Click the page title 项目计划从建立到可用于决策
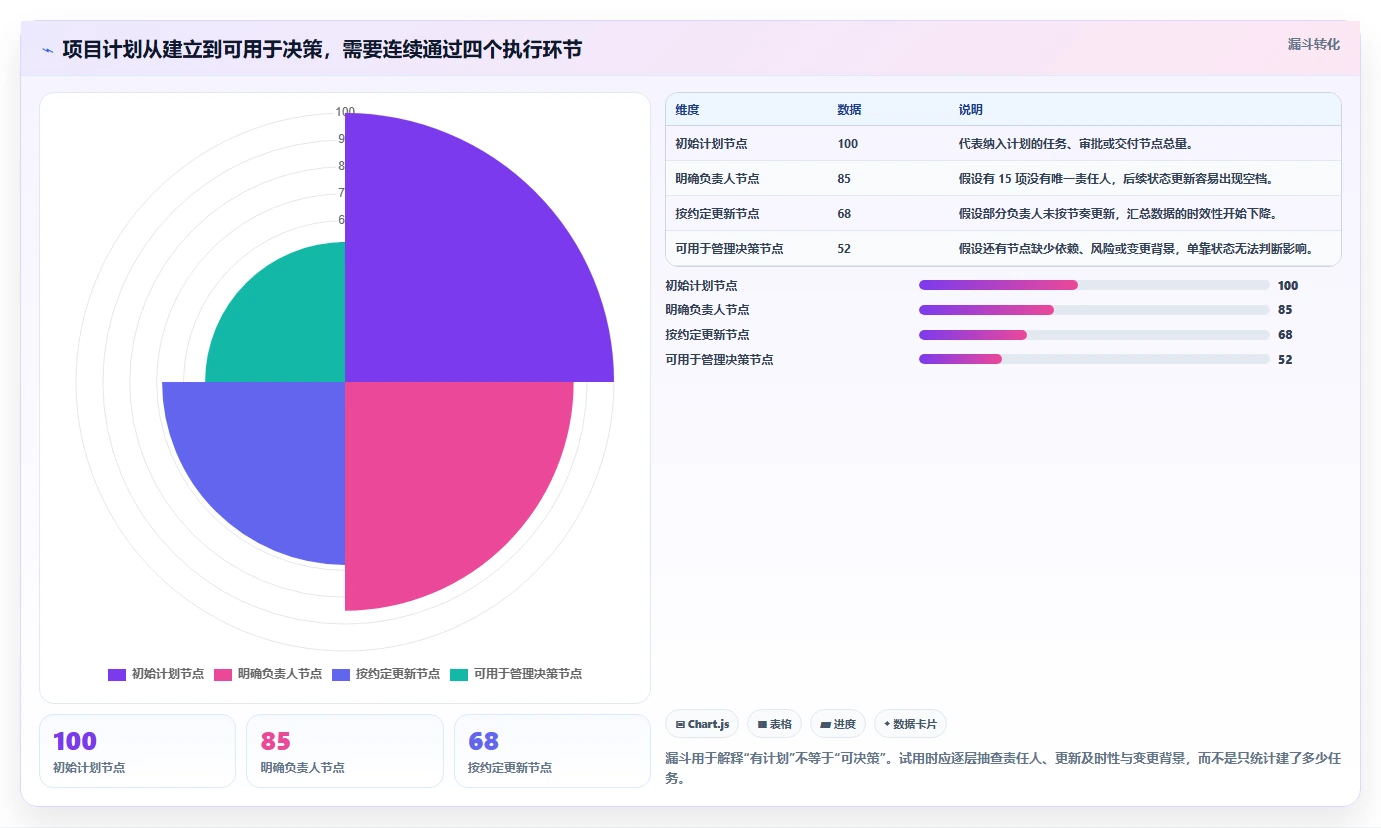The image size is (1381, 828). pos(322,50)
